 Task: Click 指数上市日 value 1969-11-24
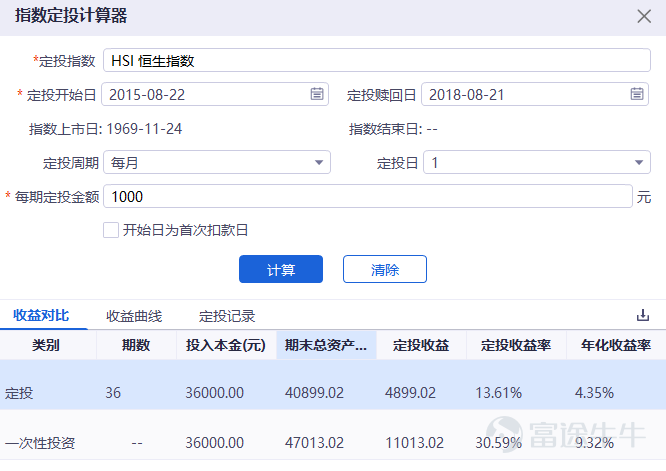(144, 129)
